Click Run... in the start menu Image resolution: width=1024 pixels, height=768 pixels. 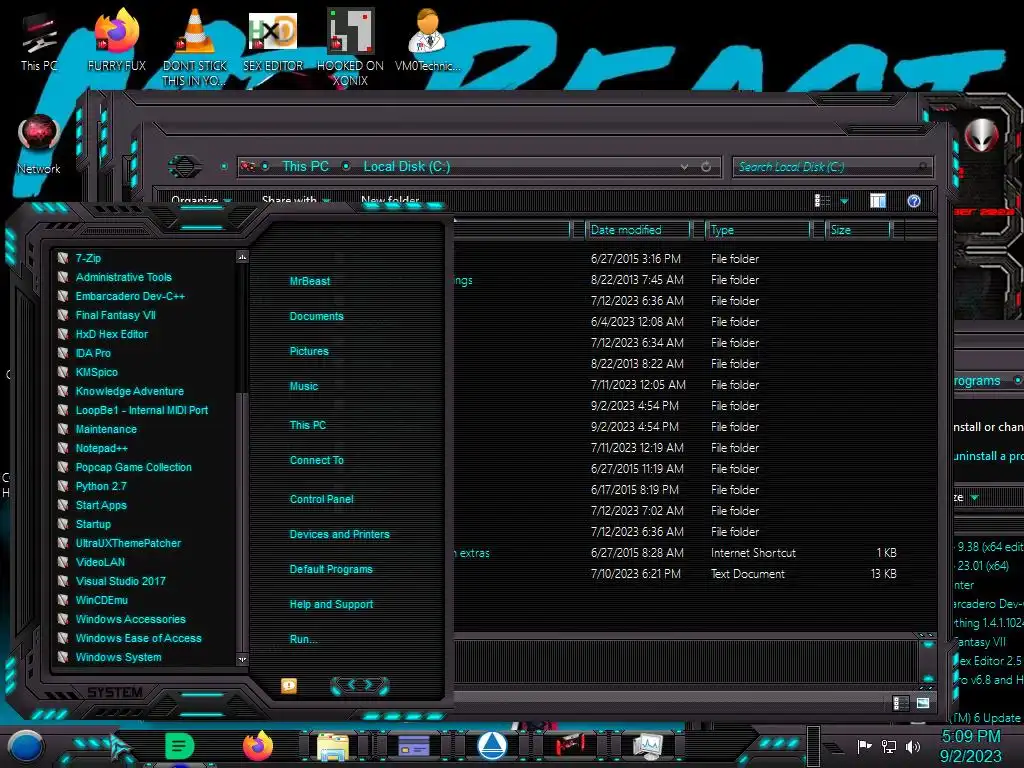click(x=304, y=639)
